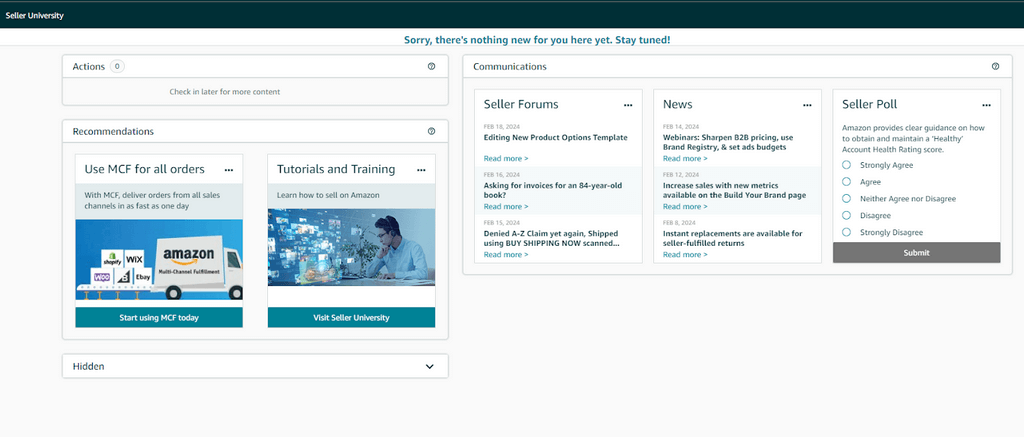Read more about Increase sales with new metrics
This screenshot has width=1024, height=437.
pos(685,206)
